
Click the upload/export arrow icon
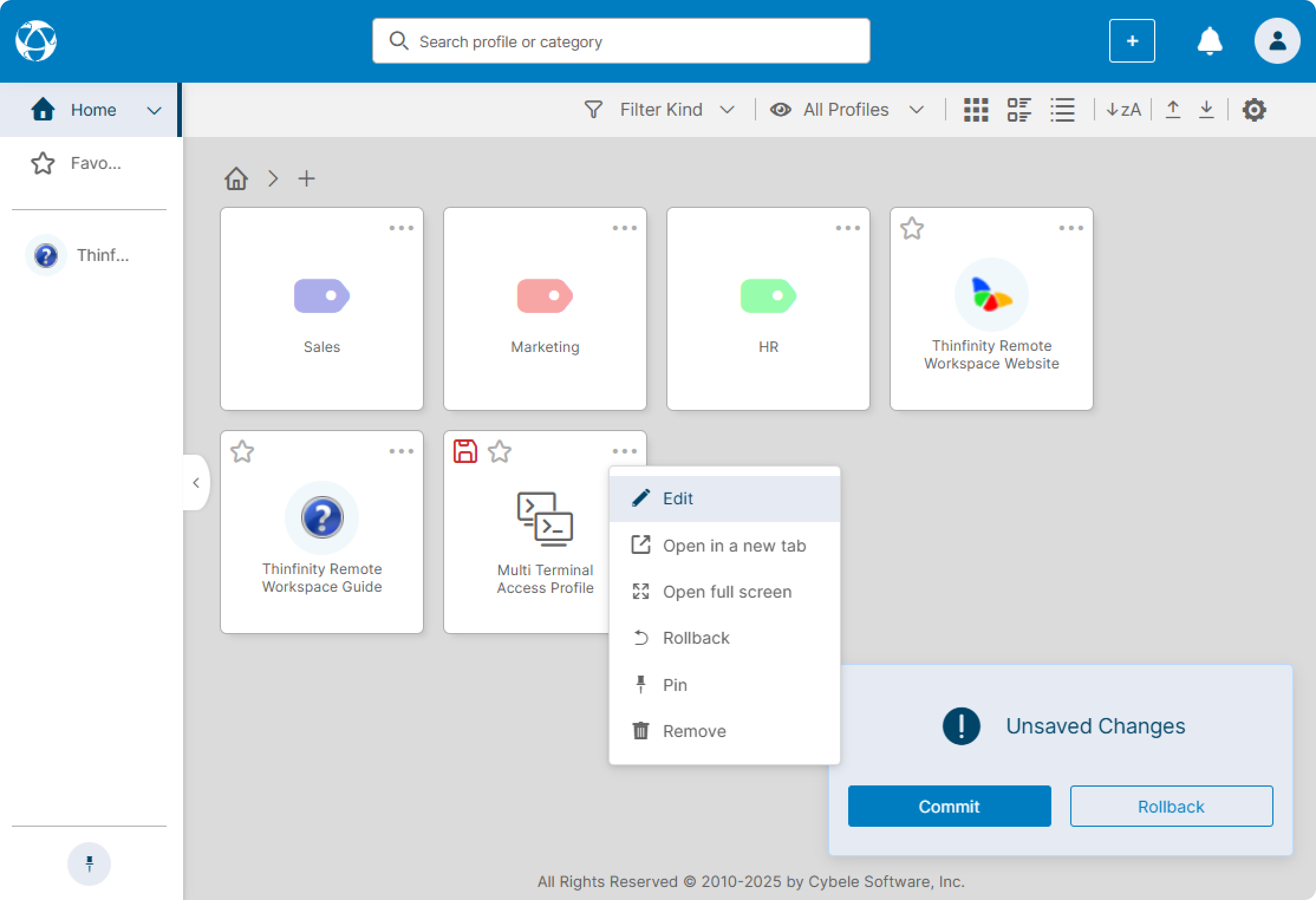[1172, 110]
